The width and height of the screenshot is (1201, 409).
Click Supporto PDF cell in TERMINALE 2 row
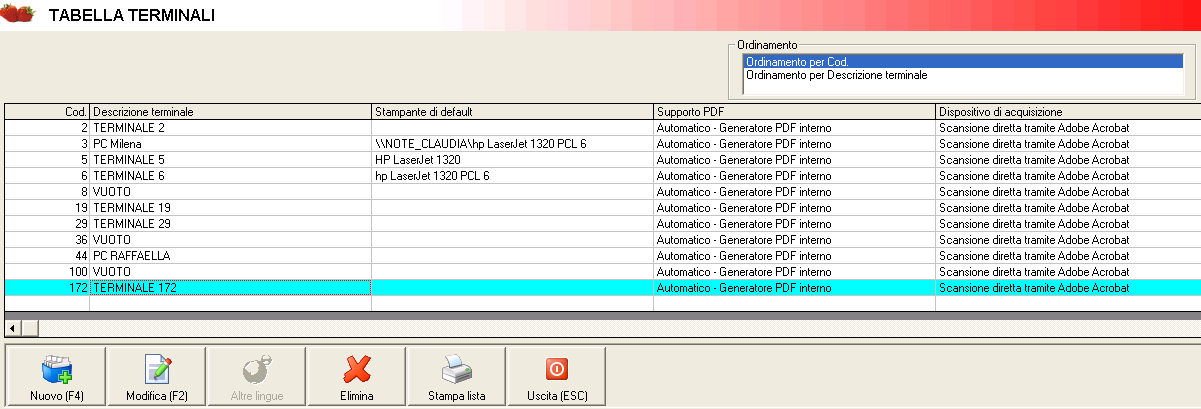tap(795, 128)
